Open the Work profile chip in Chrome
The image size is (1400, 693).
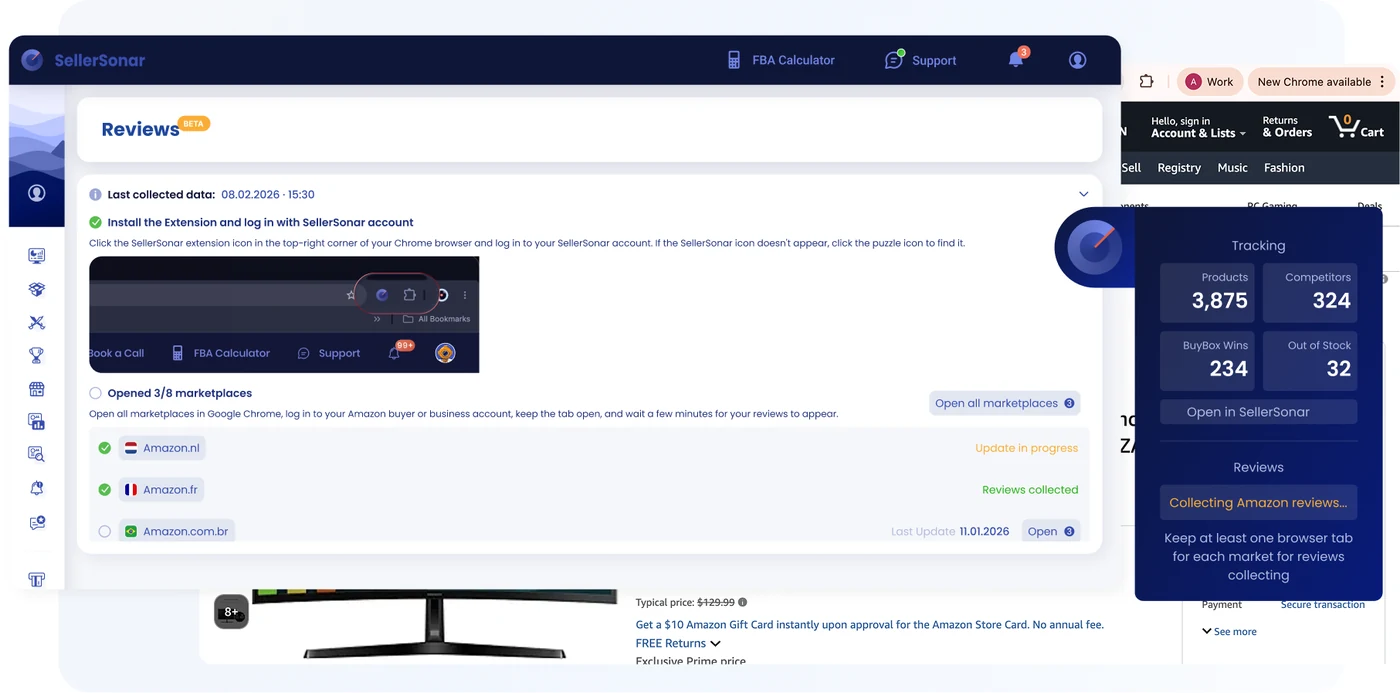click(x=1209, y=82)
